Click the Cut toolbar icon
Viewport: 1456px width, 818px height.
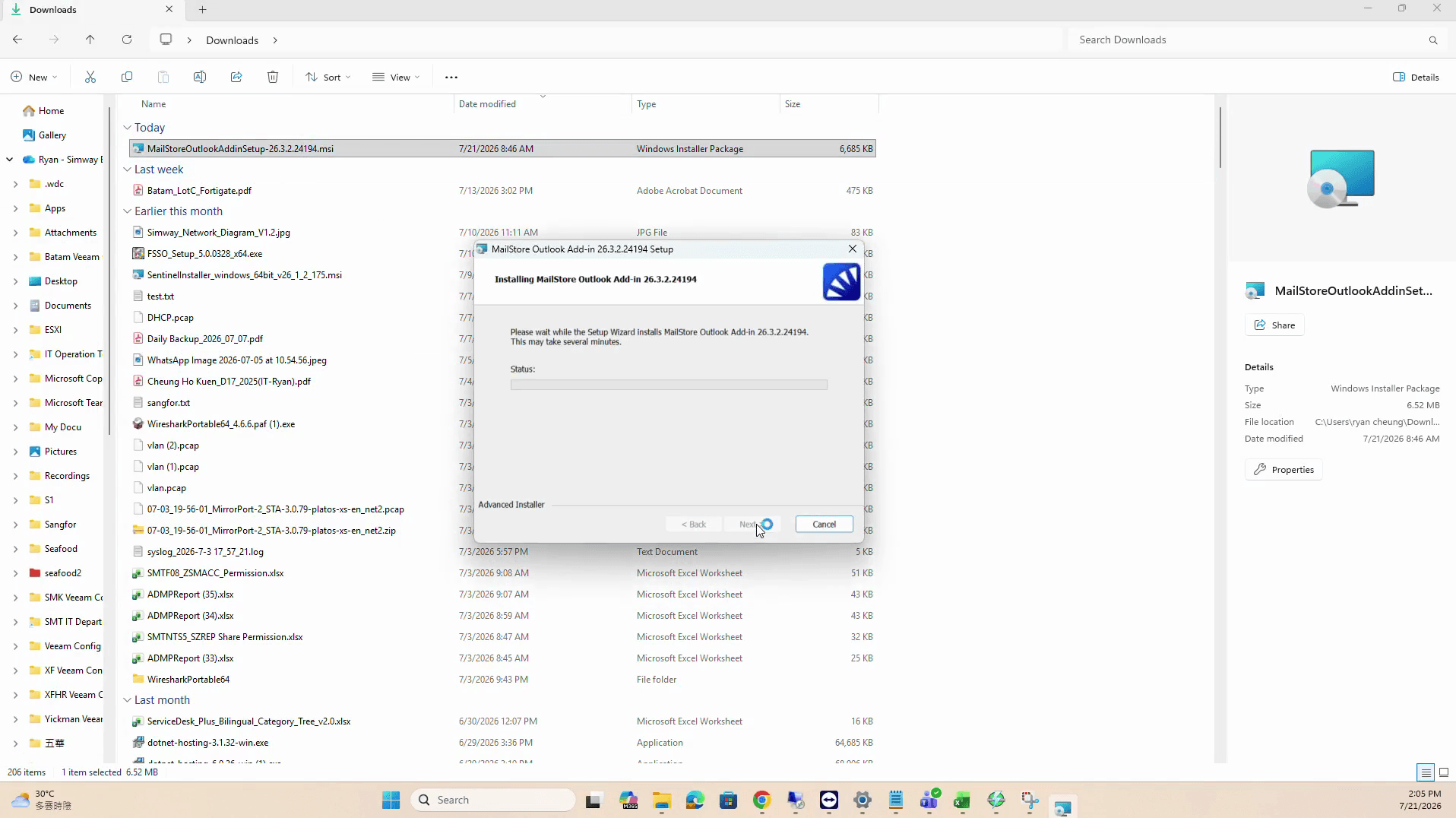pyautogui.click(x=90, y=77)
